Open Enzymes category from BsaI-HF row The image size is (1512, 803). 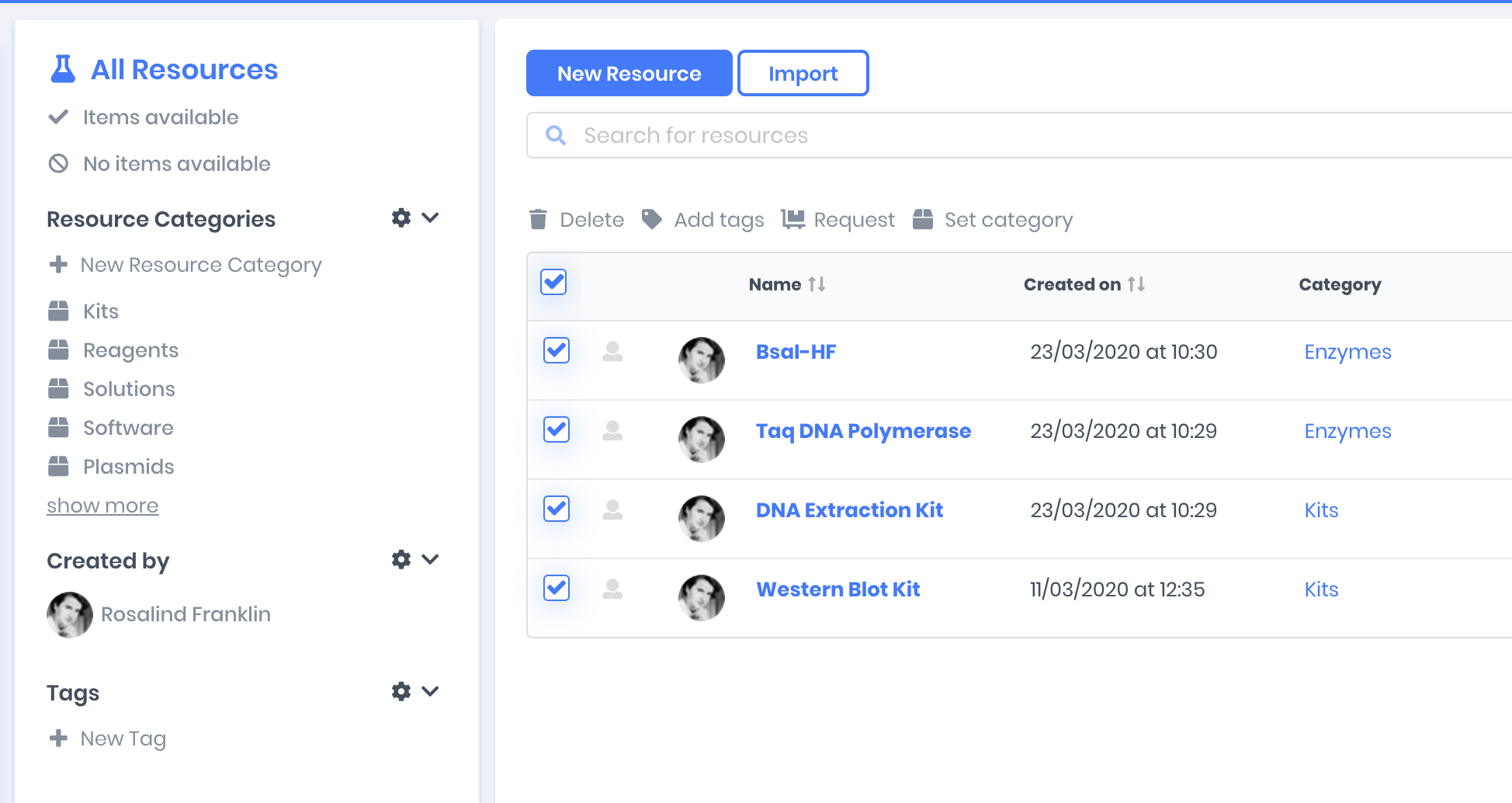tap(1348, 352)
